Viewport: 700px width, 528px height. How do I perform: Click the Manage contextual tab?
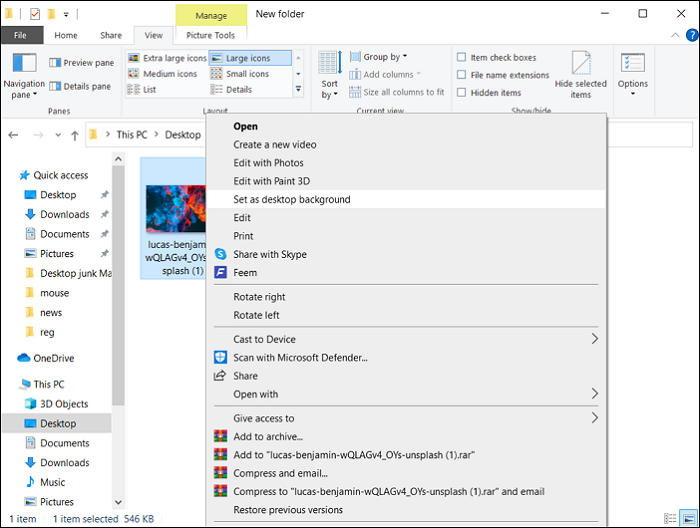(x=211, y=16)
